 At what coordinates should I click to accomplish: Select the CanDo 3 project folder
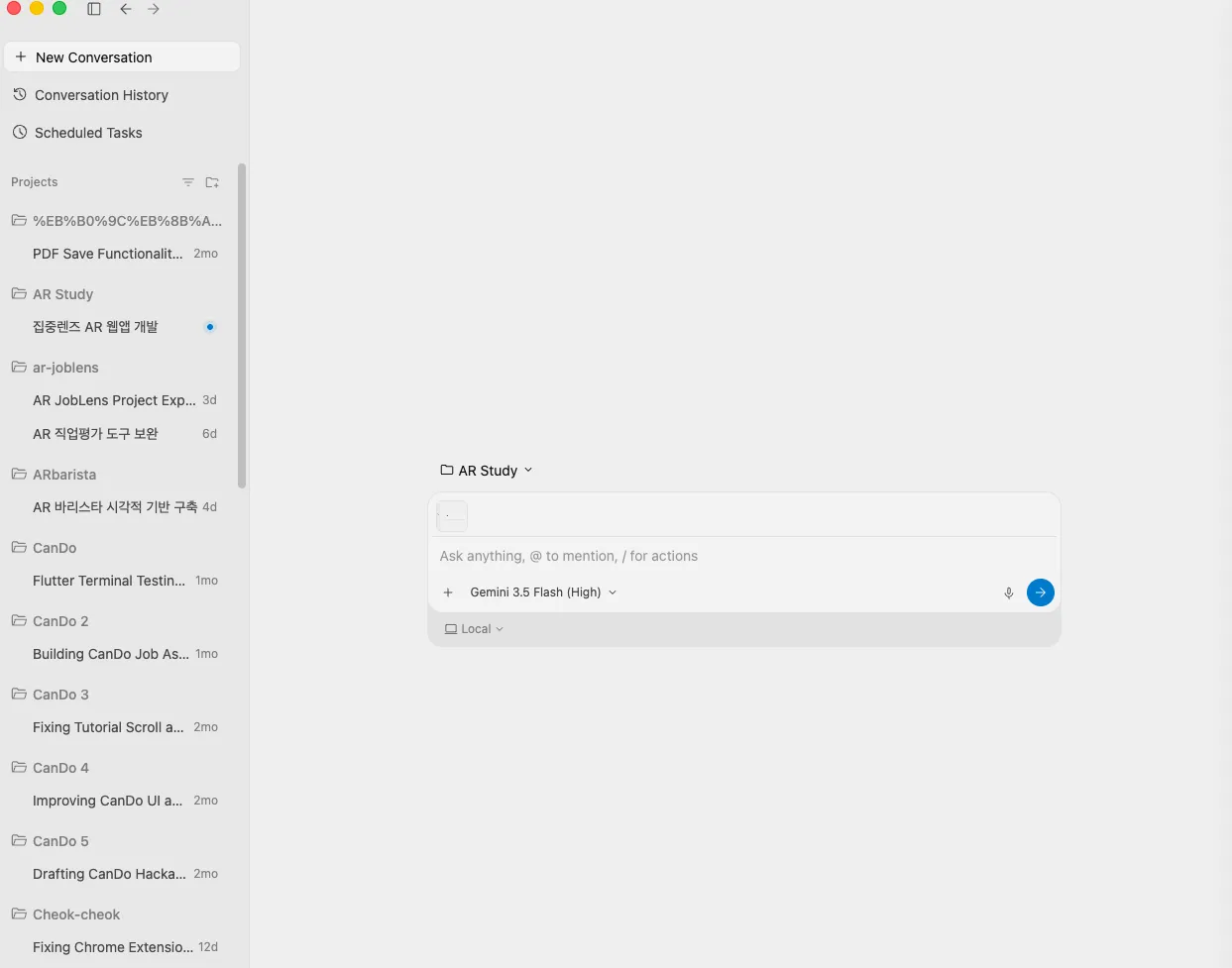[x=60, y=695]
